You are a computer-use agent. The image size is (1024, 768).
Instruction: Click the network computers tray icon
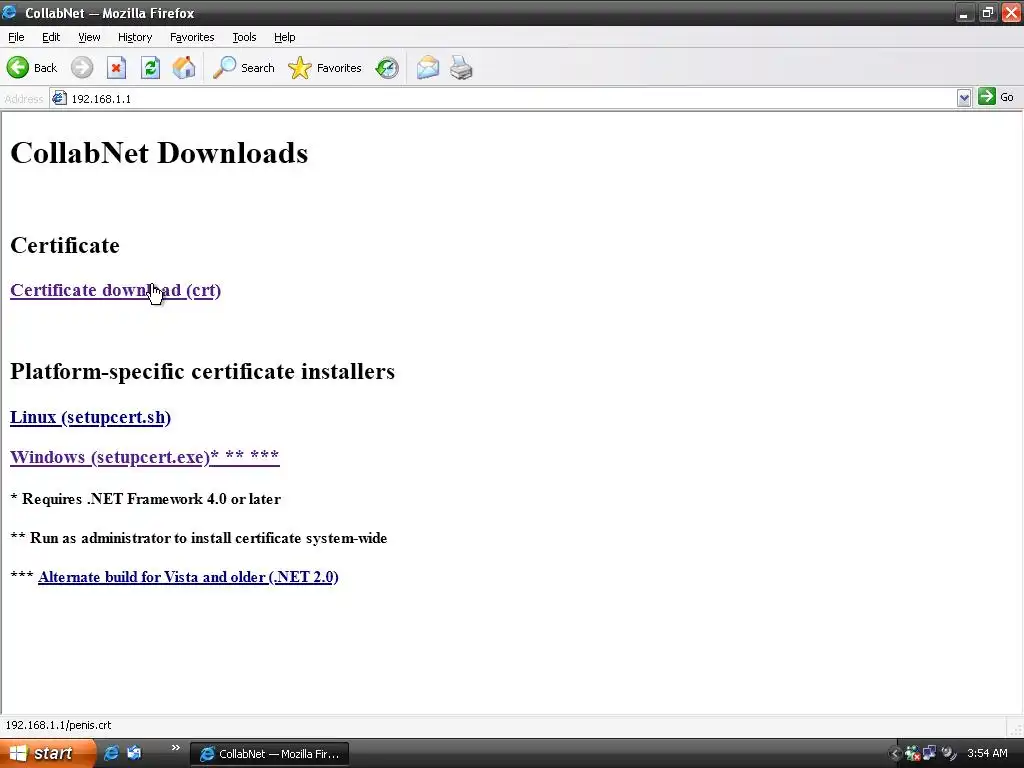[x=929, y=754]
